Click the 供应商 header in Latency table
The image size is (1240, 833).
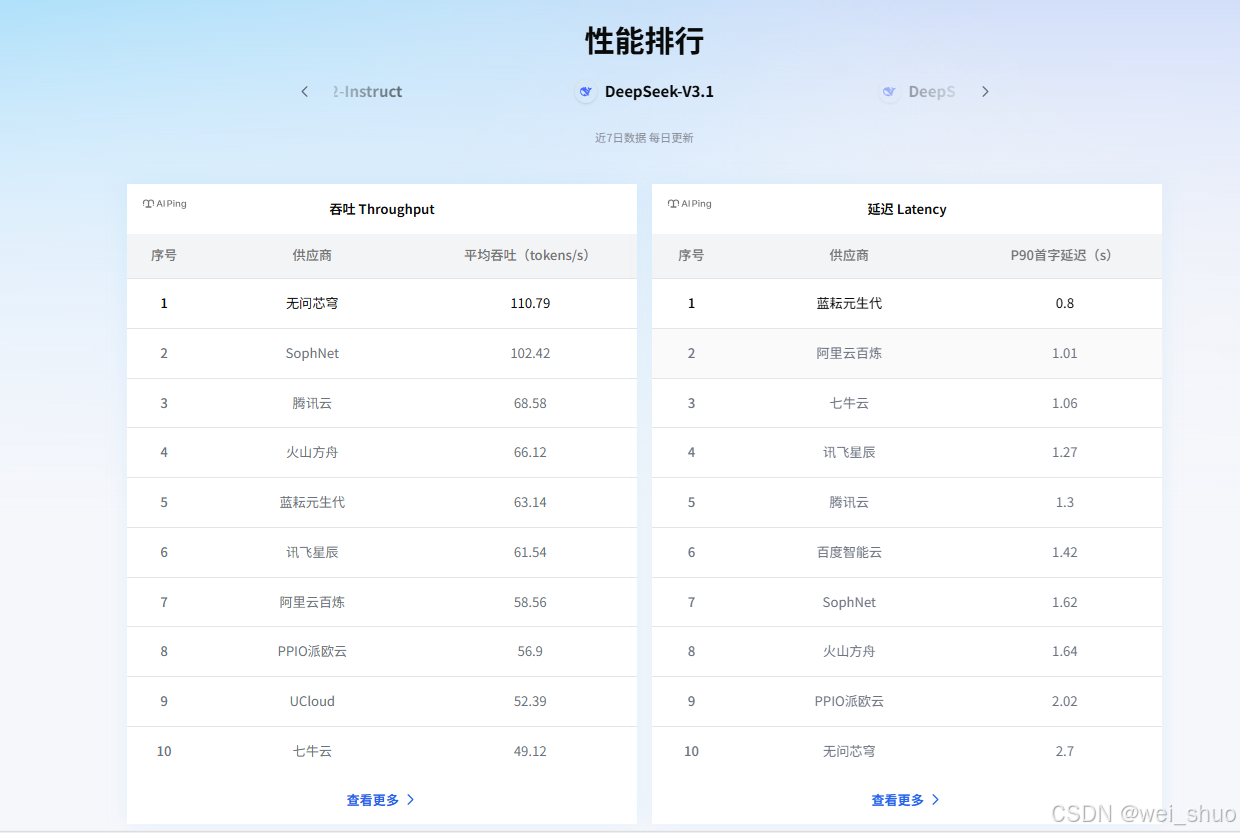(849, 255)
